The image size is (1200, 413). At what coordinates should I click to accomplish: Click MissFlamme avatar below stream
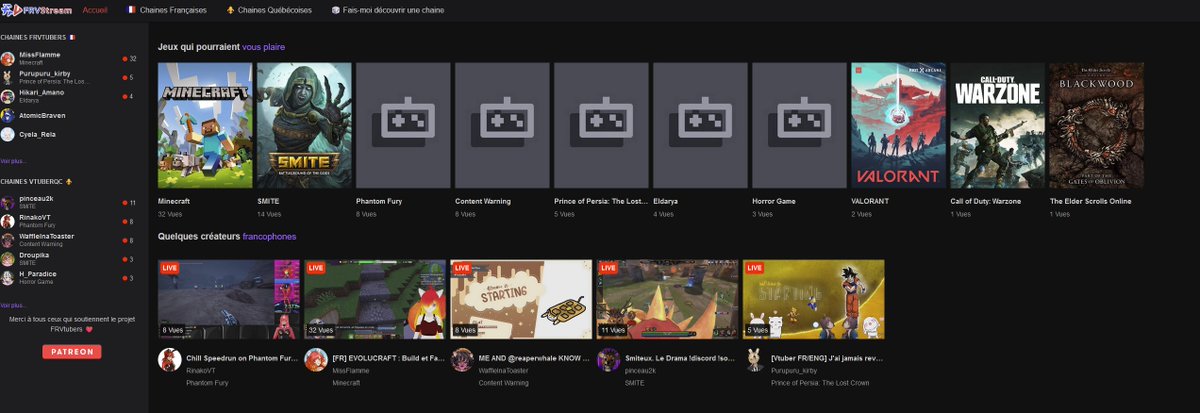coord(316,361)
